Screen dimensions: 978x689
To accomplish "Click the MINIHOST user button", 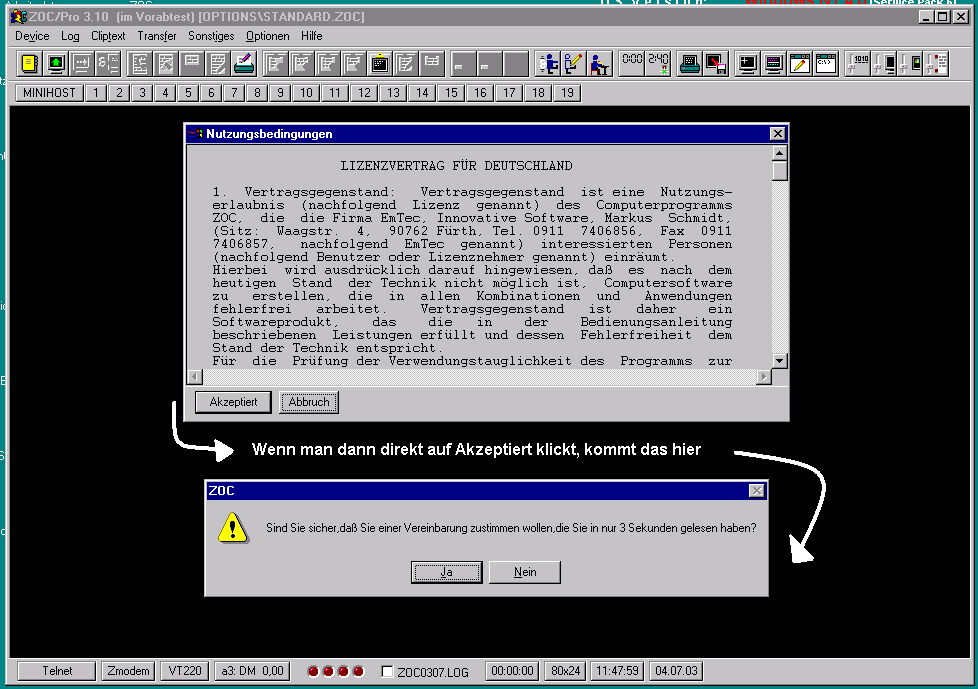I will click(49, 93).
